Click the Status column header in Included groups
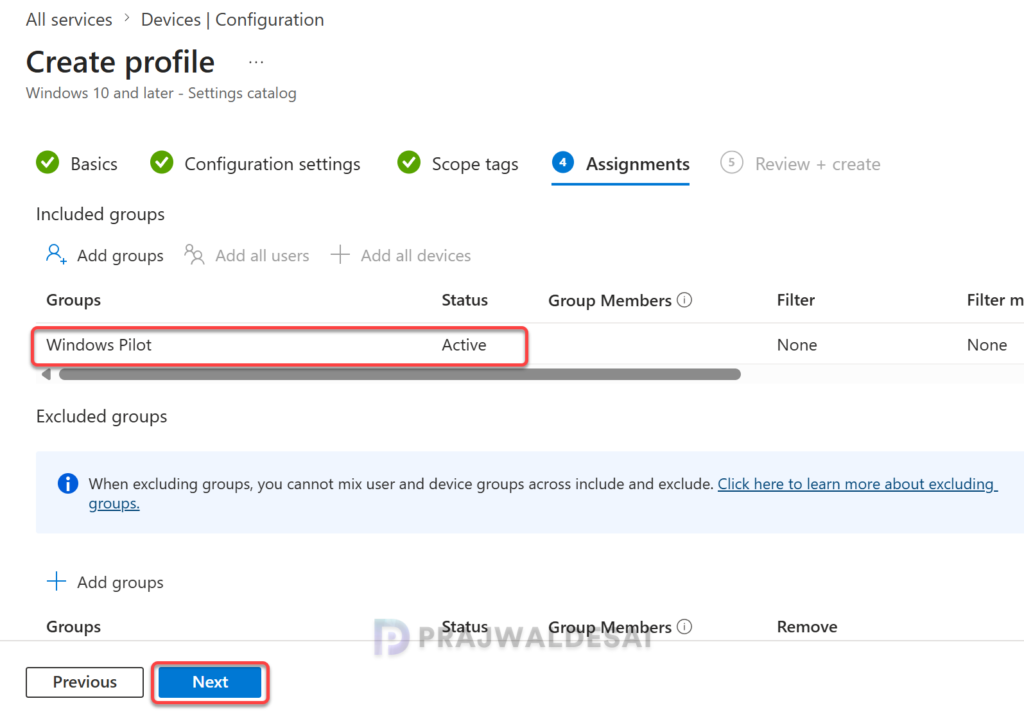Viewport: 1024px width, 719px height. 464,300
